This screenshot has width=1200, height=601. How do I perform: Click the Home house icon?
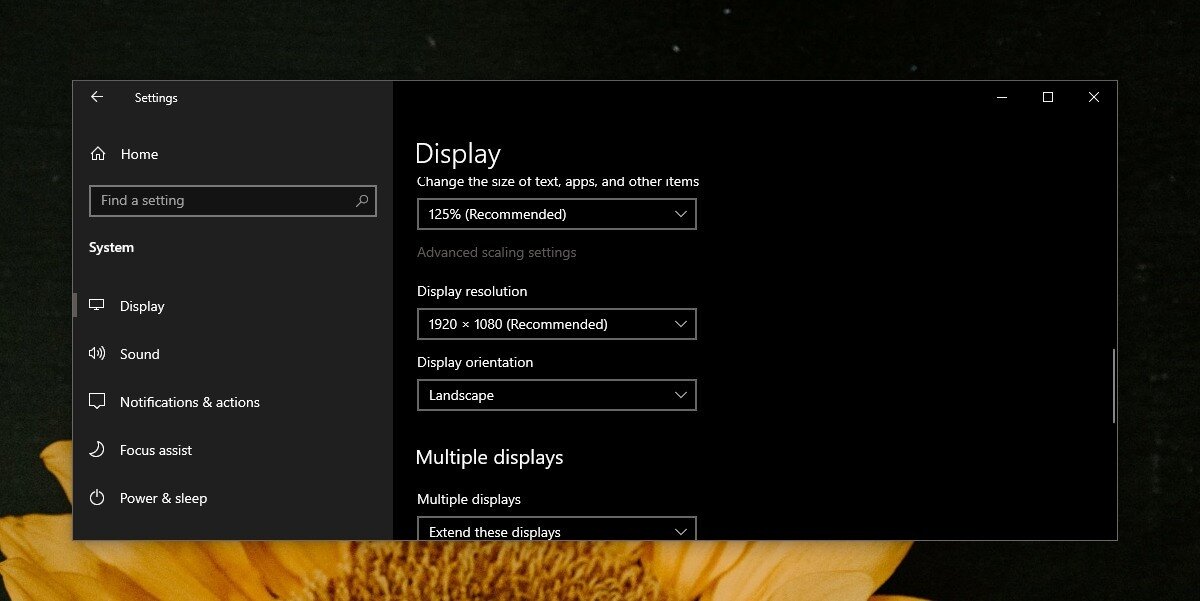point(97,153)
